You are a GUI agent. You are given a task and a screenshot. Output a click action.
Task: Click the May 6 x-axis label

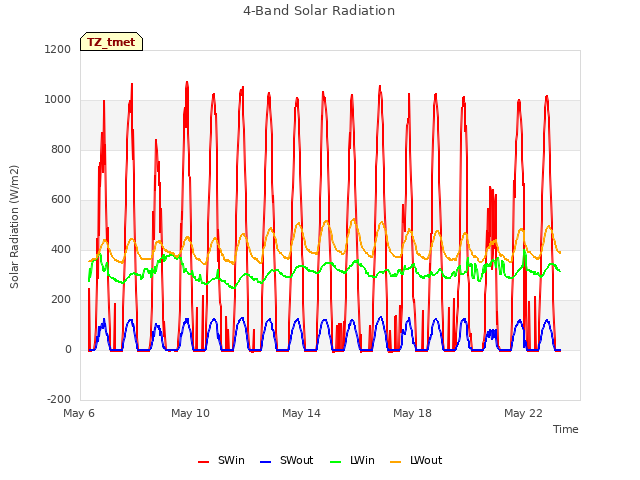tap(79, 413)
